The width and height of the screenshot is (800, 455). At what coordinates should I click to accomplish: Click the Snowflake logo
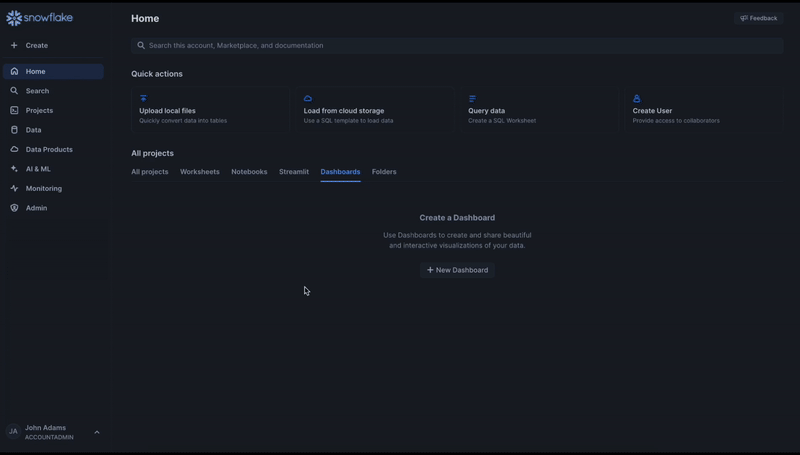pos(39,18)
